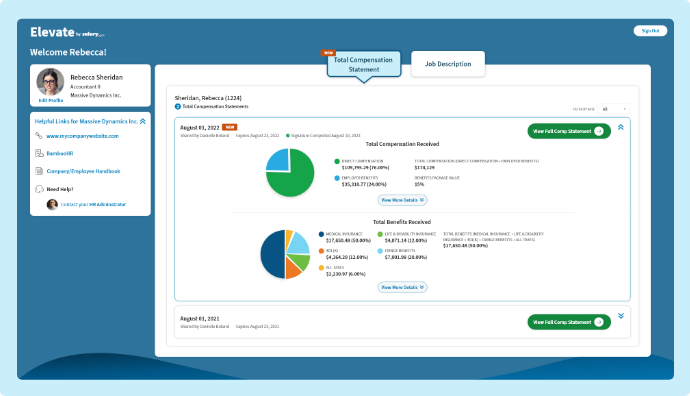Viewport: 690px width, 396px height.
Task: Click the Sign Out button
Action: click(650, 31)
